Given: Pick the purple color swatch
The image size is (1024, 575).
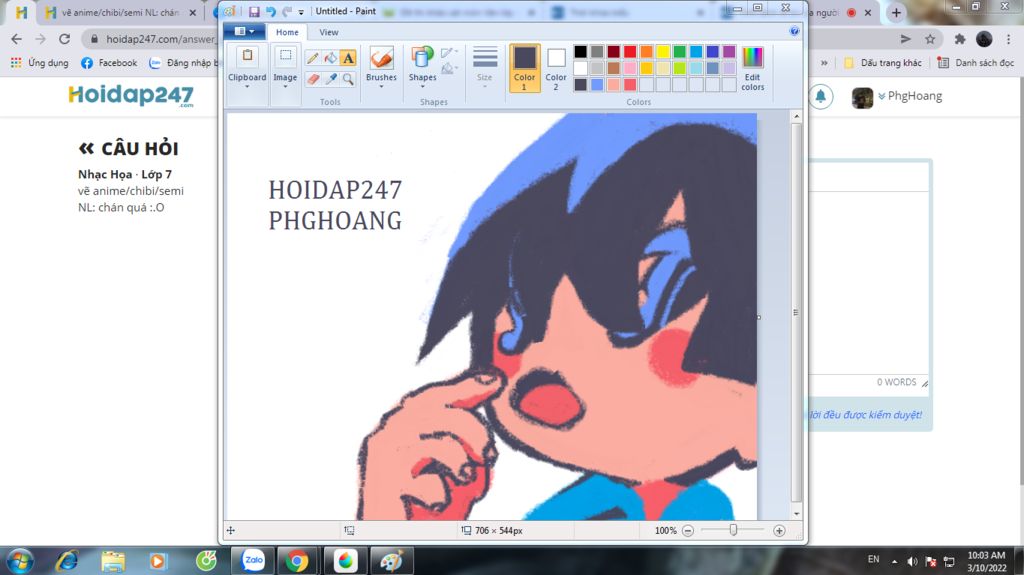Looking at the screenshot, I should 729,52.
